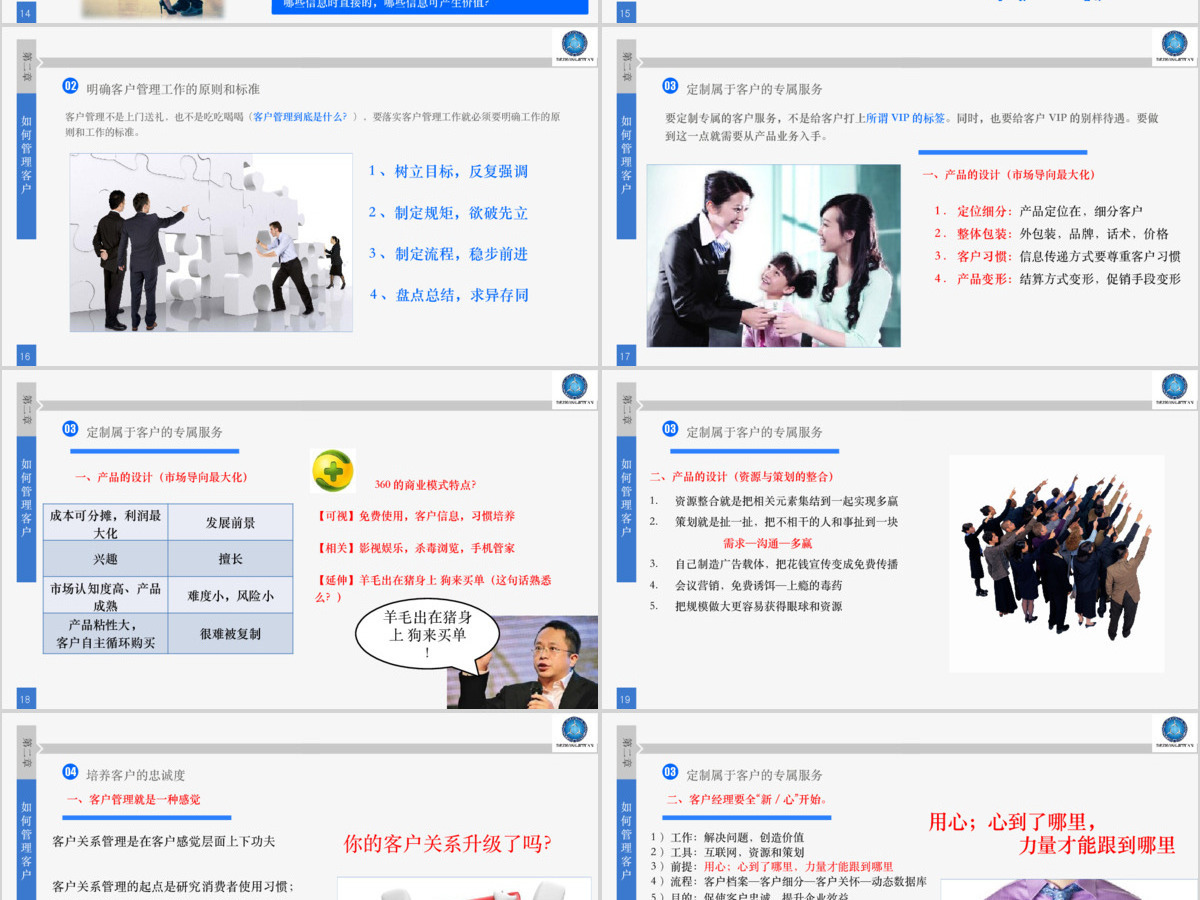Image resolution: width=1200 pixels, height=900 pixels.
Task: Click blue link text 所谓 VIP 的标签
Action: pyautogui.click(x=905, y=118)
